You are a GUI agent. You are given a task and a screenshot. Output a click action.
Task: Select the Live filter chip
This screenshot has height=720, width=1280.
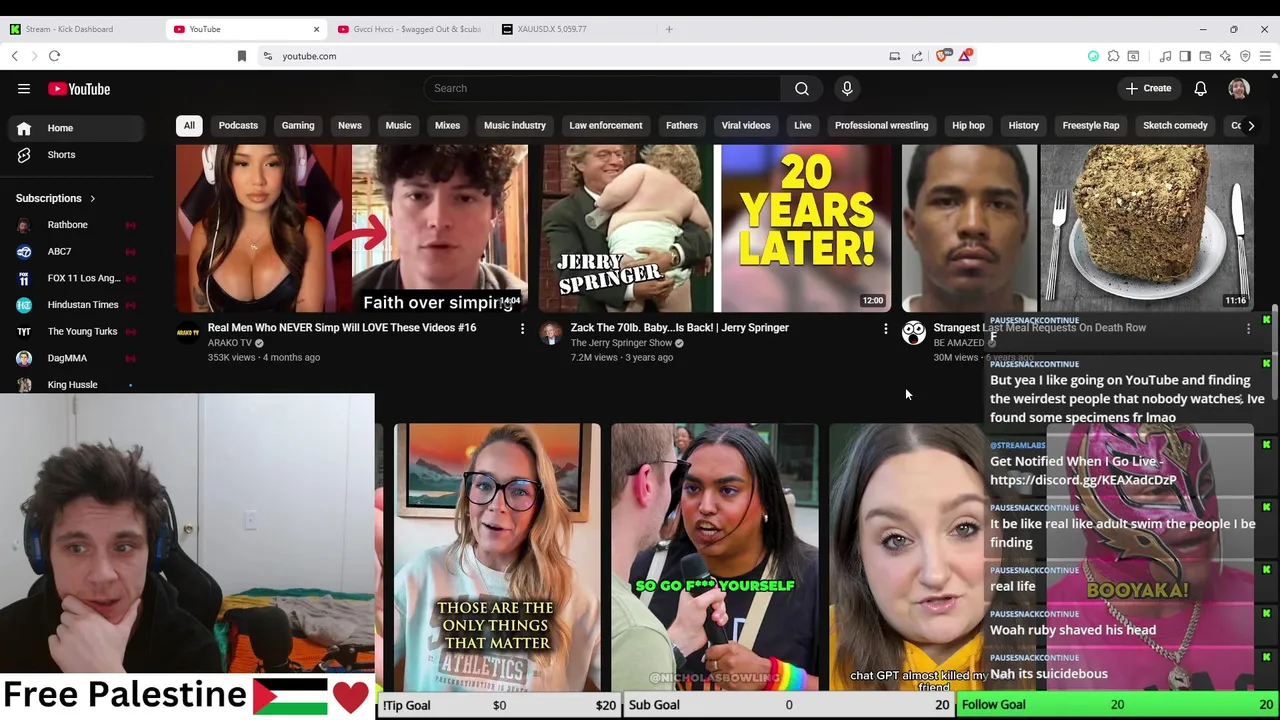(x=802, y=125)
